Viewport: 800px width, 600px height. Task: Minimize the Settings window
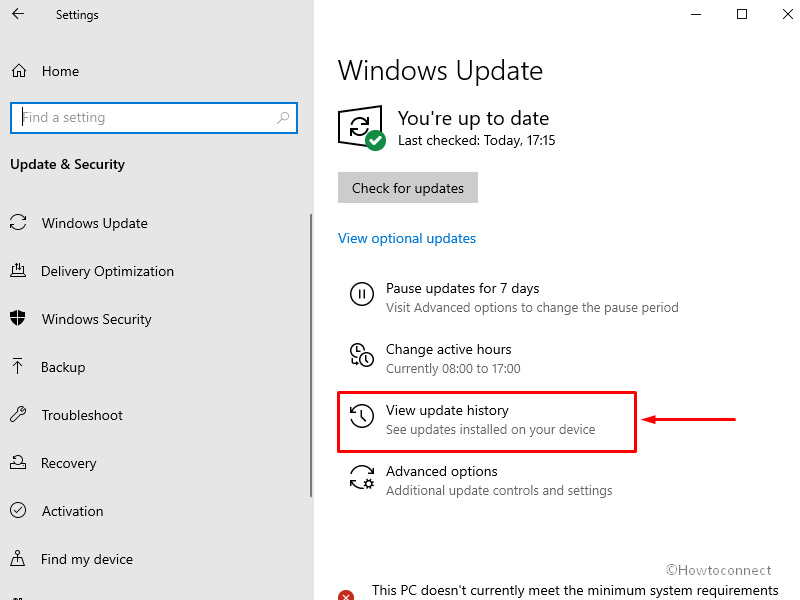point(696,14)
